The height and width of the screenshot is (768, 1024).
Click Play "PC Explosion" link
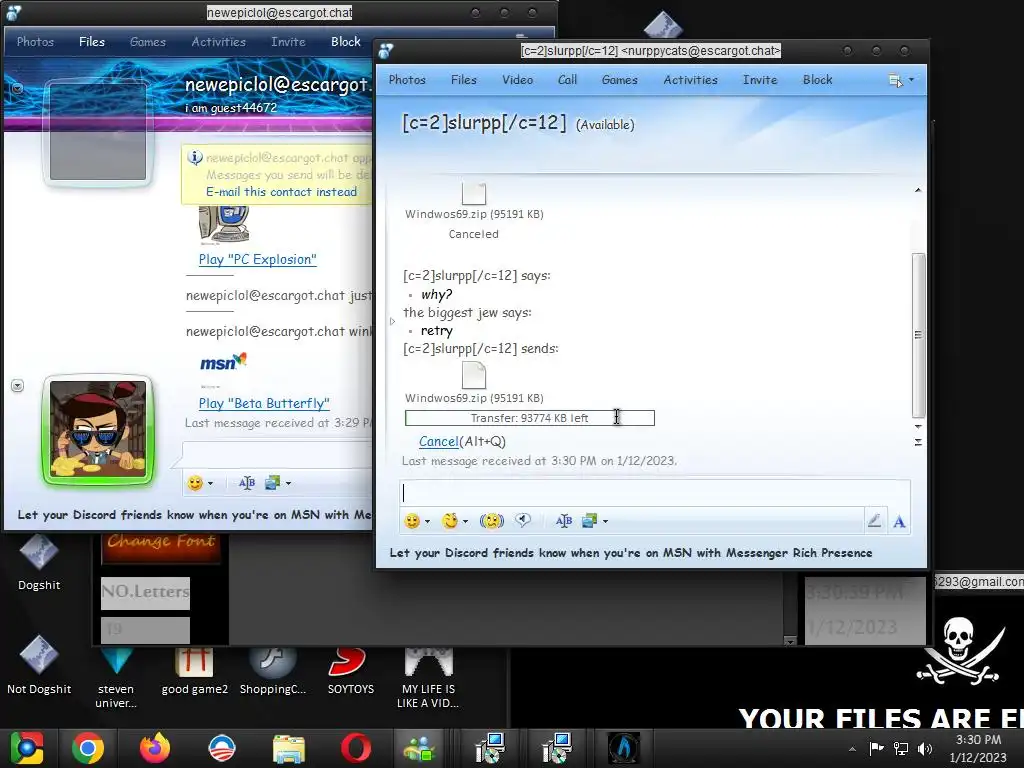[257, 259]
